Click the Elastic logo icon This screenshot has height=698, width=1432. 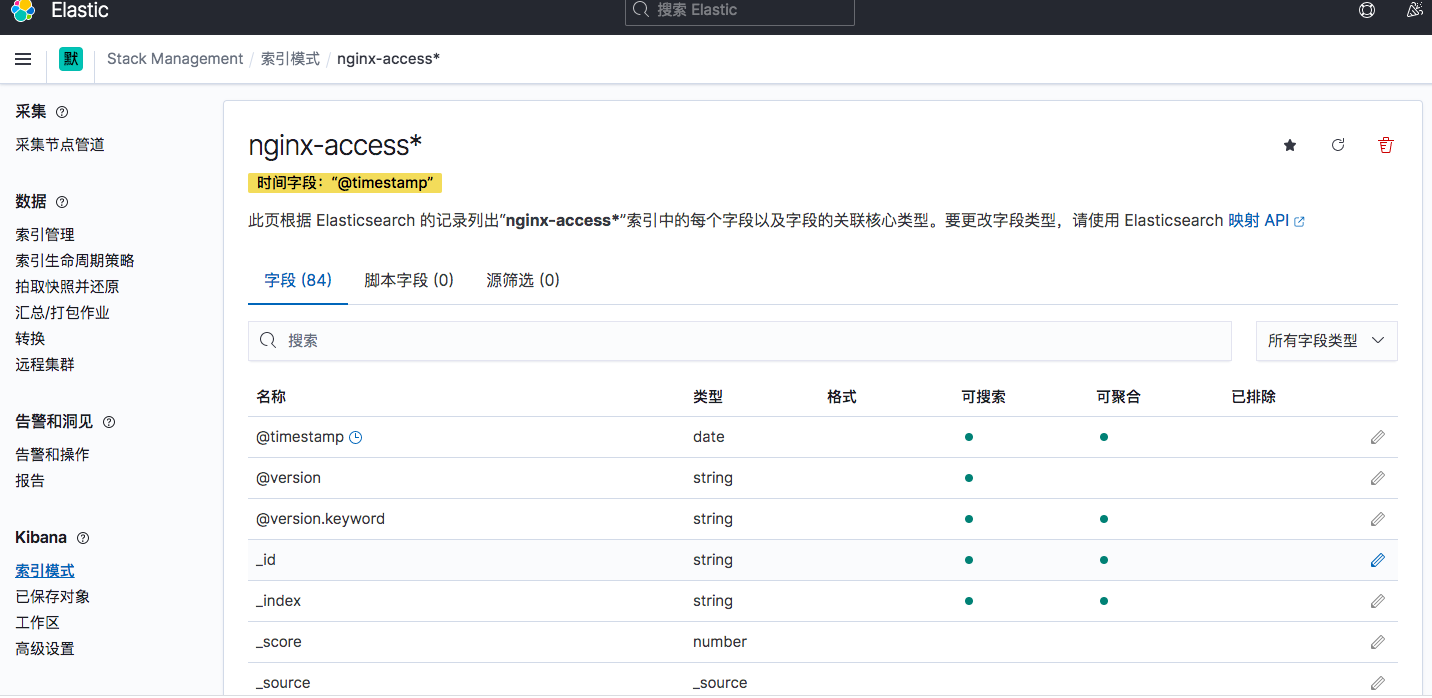pyautogui.click(x=22, y=11)
